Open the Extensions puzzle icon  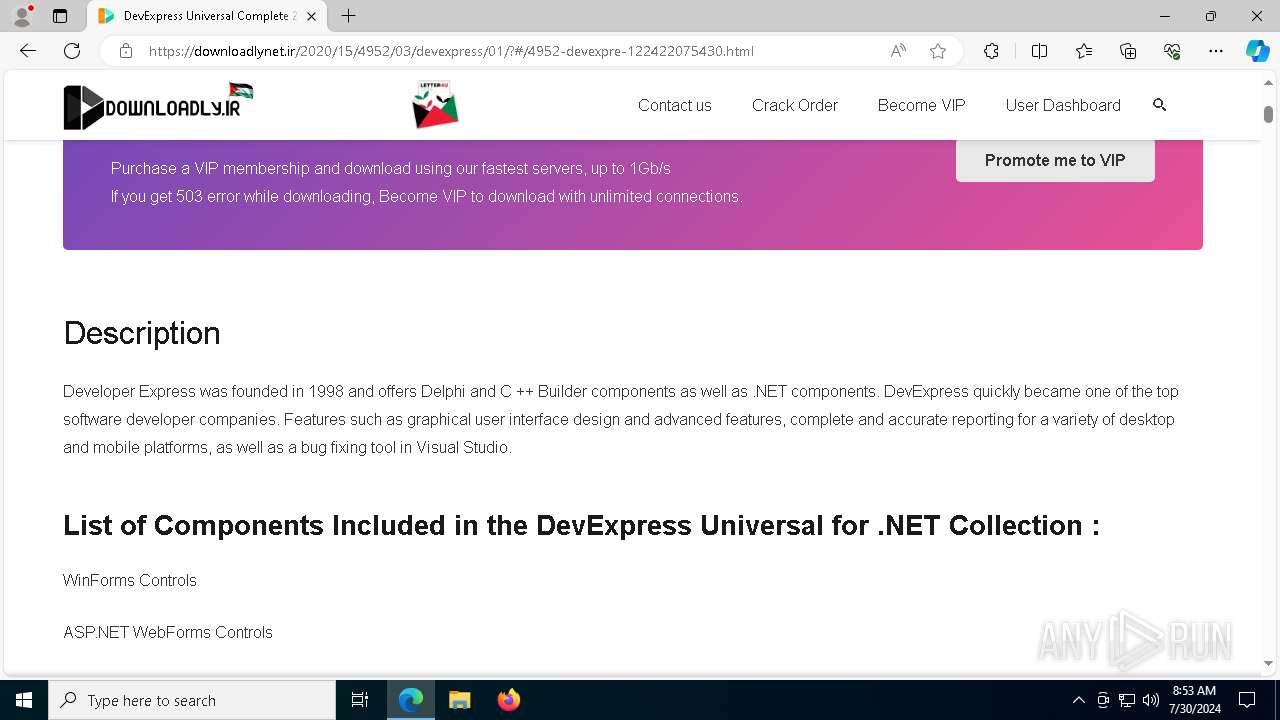[991, 51]
